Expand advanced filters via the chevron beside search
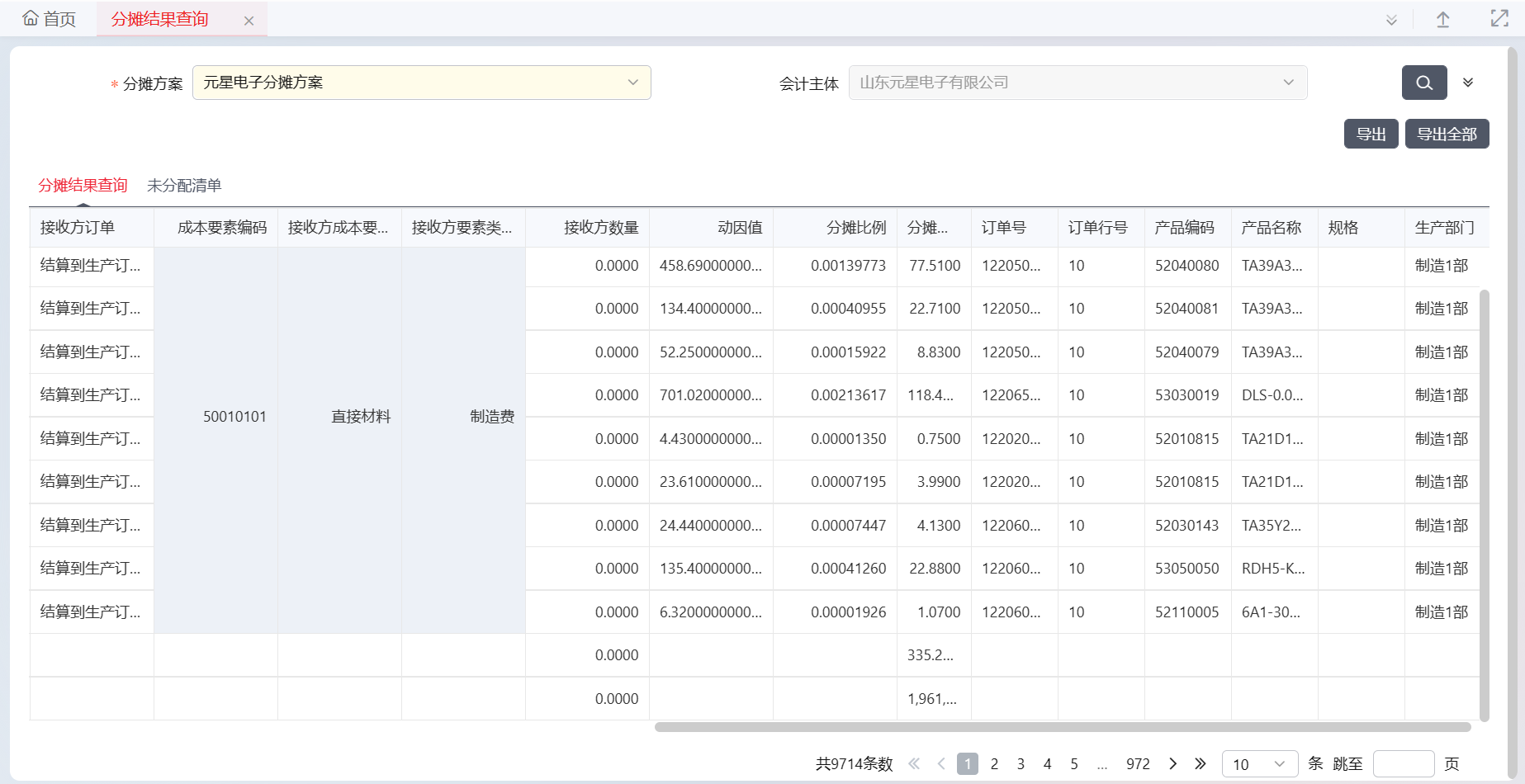The width and height of the screenshot is (1525, 784). tap(1469, 83)
